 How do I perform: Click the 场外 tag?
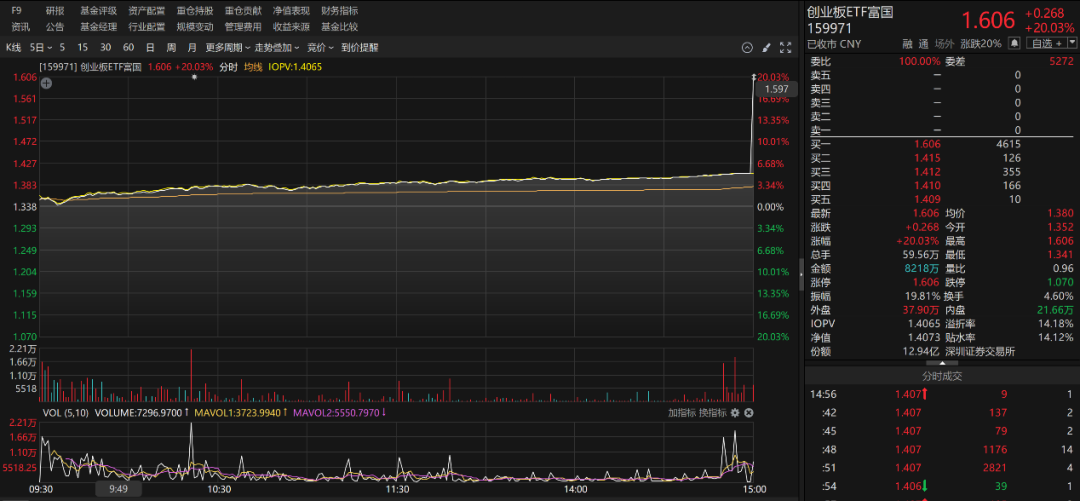tap(944, 43)
